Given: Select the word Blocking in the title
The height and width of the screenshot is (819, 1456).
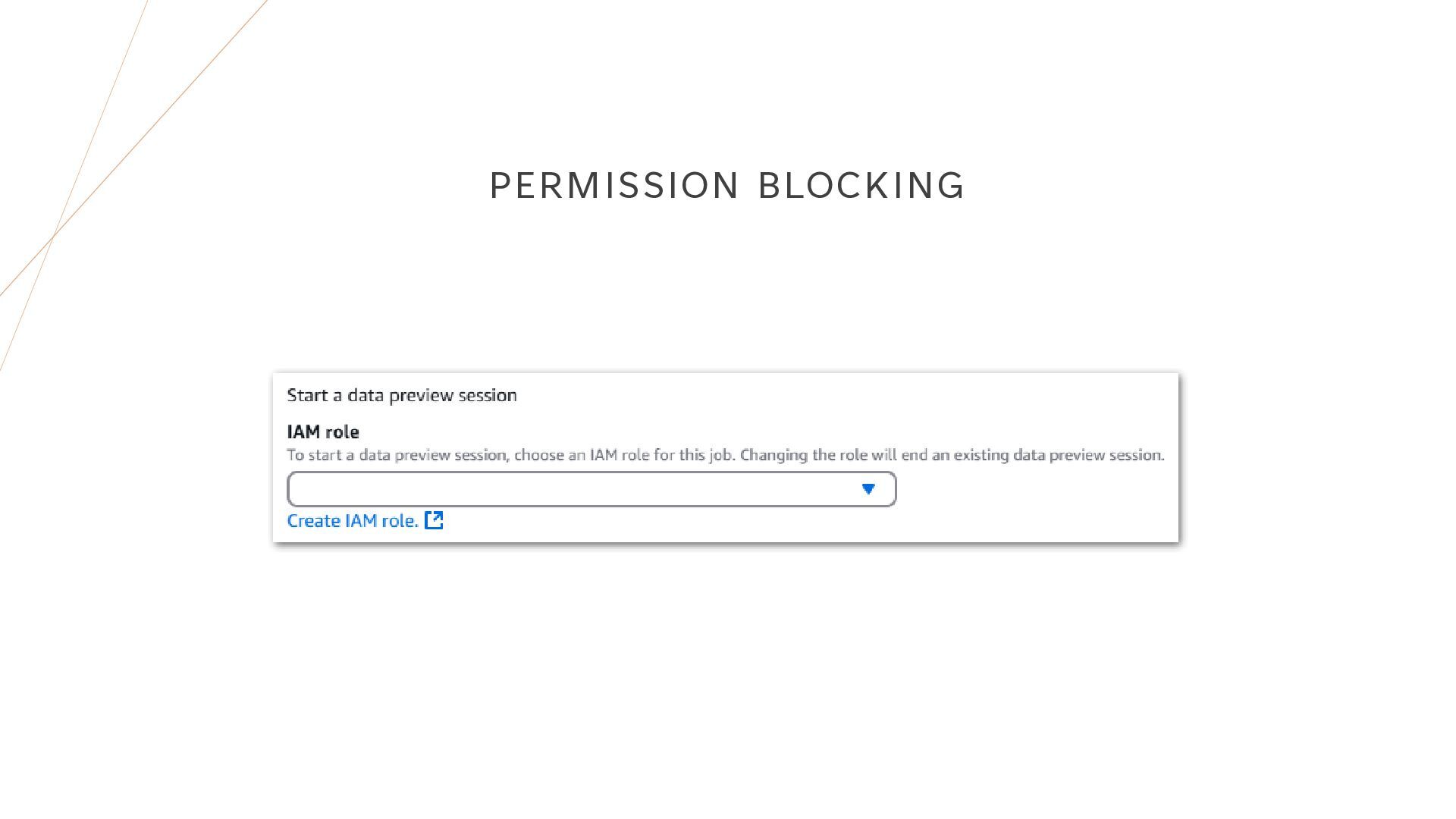Looking at the screenshot, I should click(x=861, y=186).
